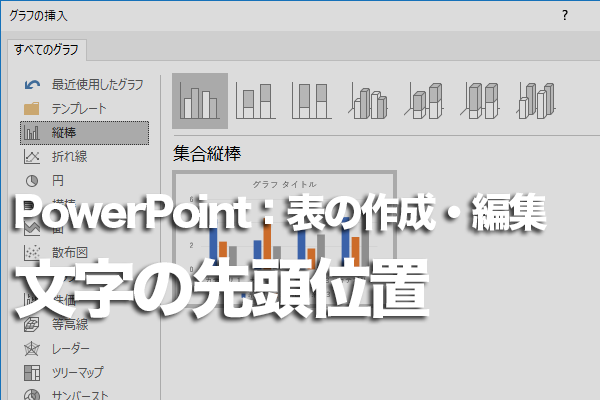The image size is (600, 400).
Task: Select the 3-D column subtype icon
Action: click(536, 101)
